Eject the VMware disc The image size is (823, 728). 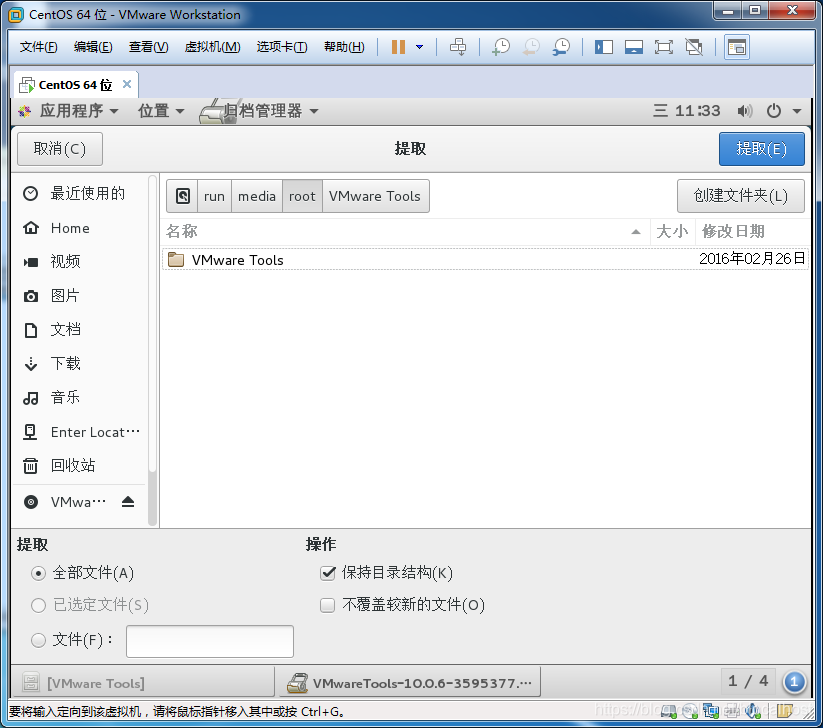pyautogui.click(x=128, y=502)
